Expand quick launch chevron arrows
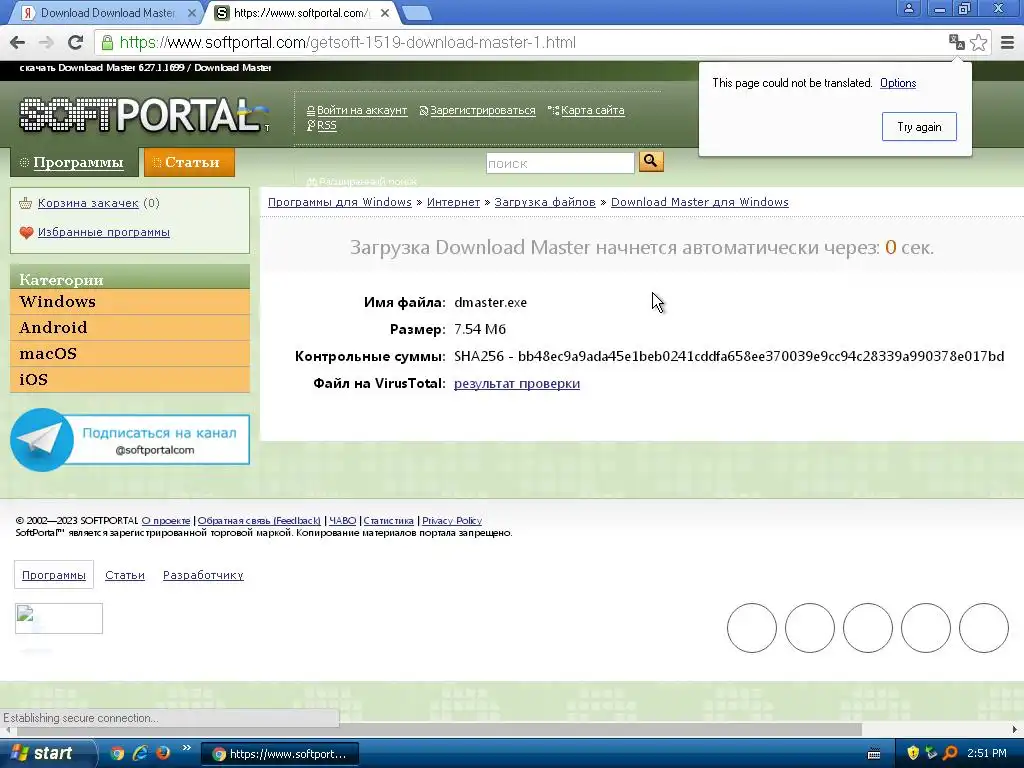 tap(186, 748)
